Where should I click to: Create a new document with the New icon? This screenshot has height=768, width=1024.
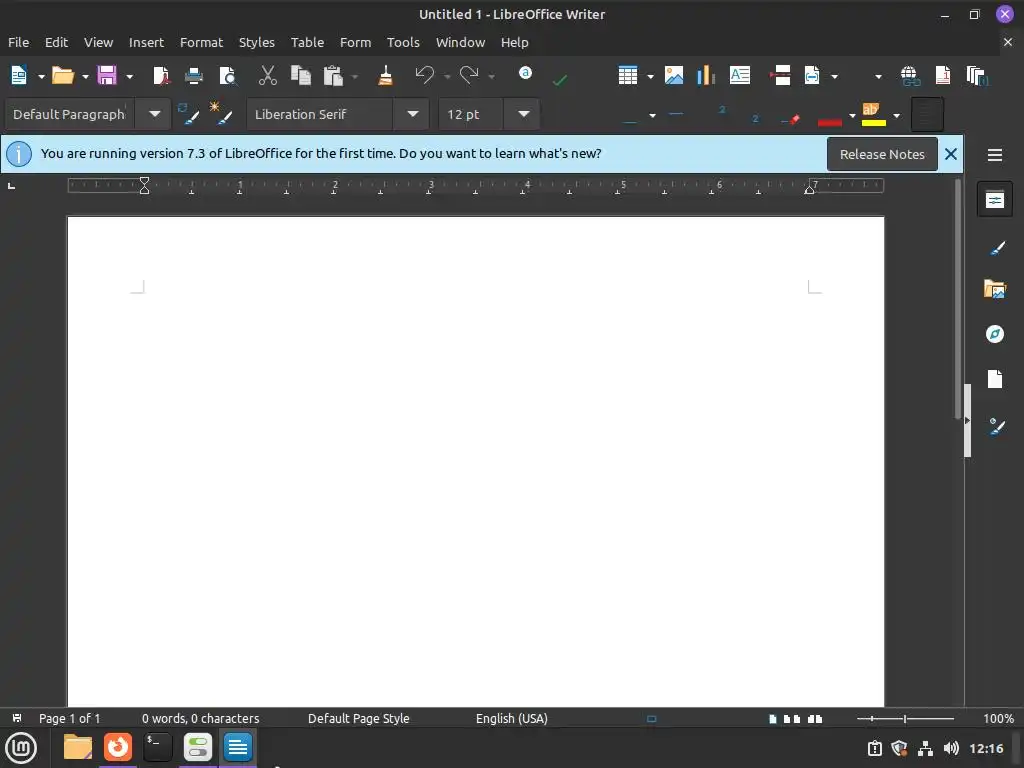[x=19, y=76]
